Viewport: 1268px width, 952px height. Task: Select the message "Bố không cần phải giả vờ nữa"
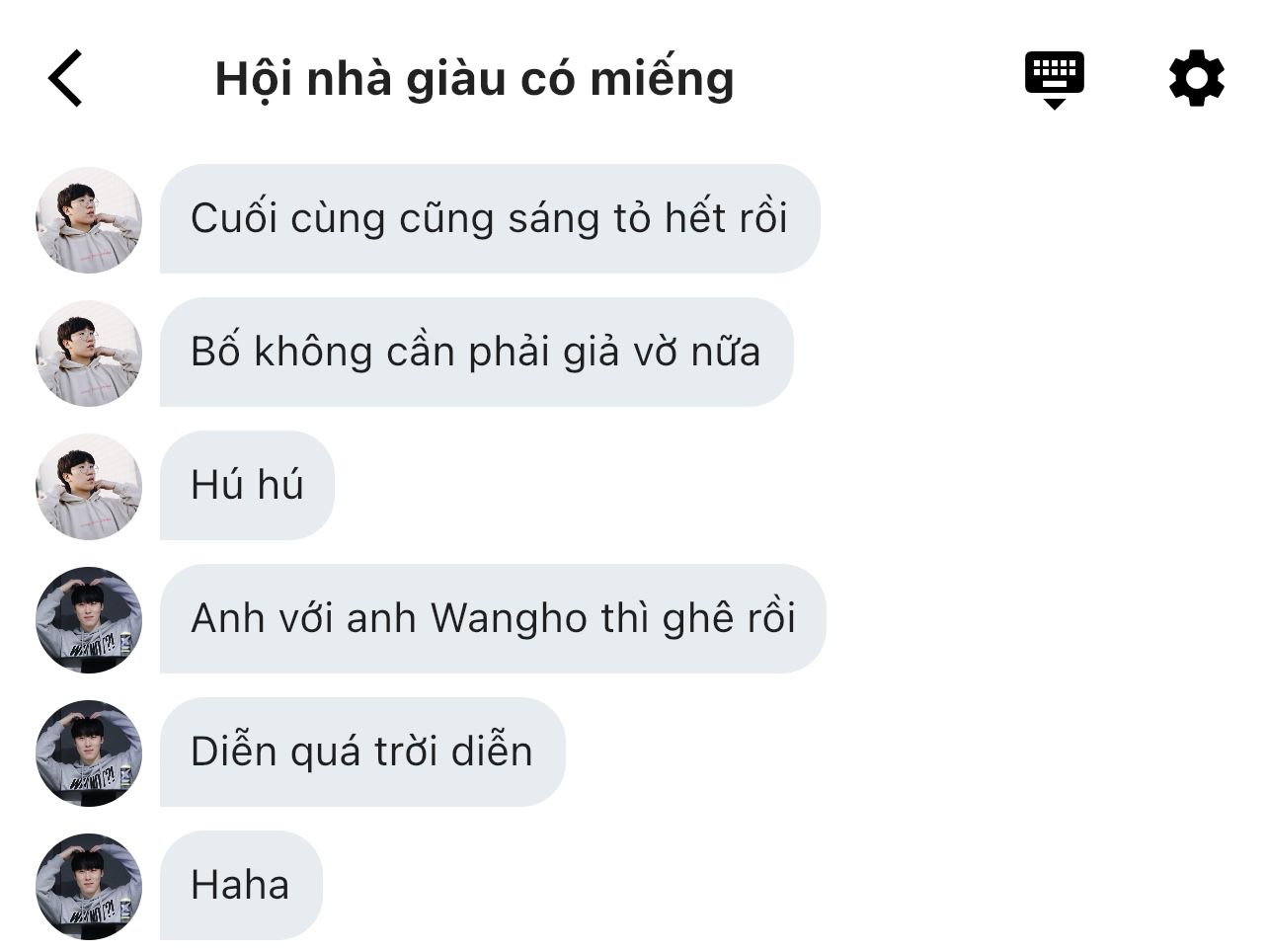(x=476, y=352)
